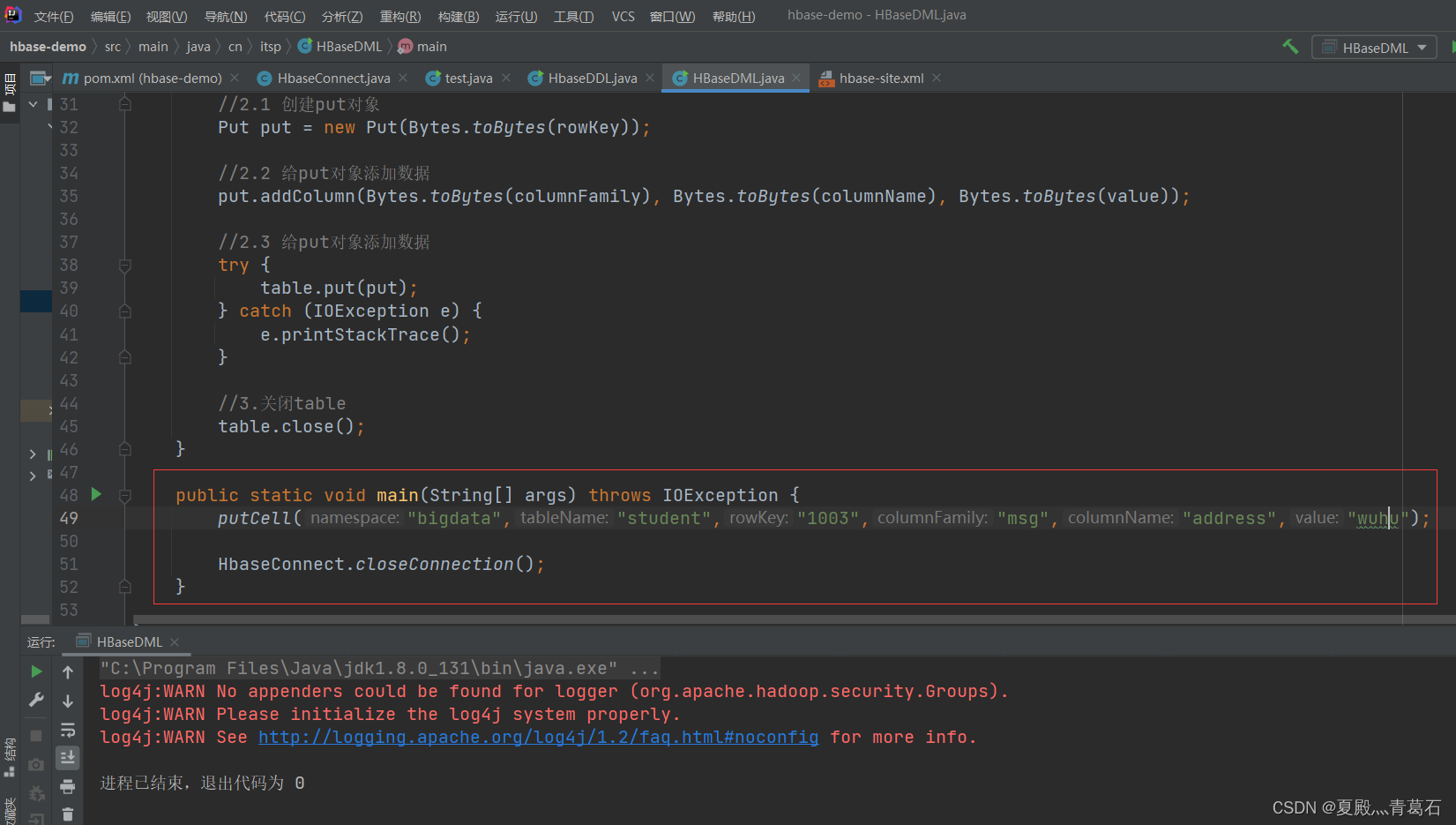The height and width of the screenshot is (825, 1456).
Task: Open the Tools menu (工具)
Action: click(x=573, y=17)
